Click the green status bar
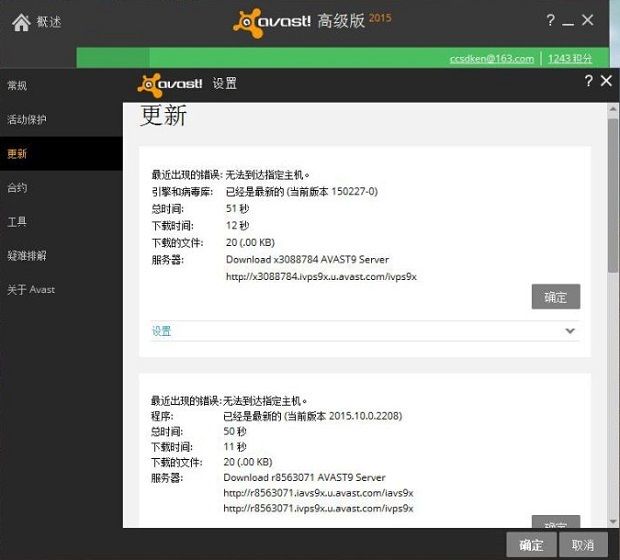The height and width of the screenshot is (560, 620). click(342, 58)
